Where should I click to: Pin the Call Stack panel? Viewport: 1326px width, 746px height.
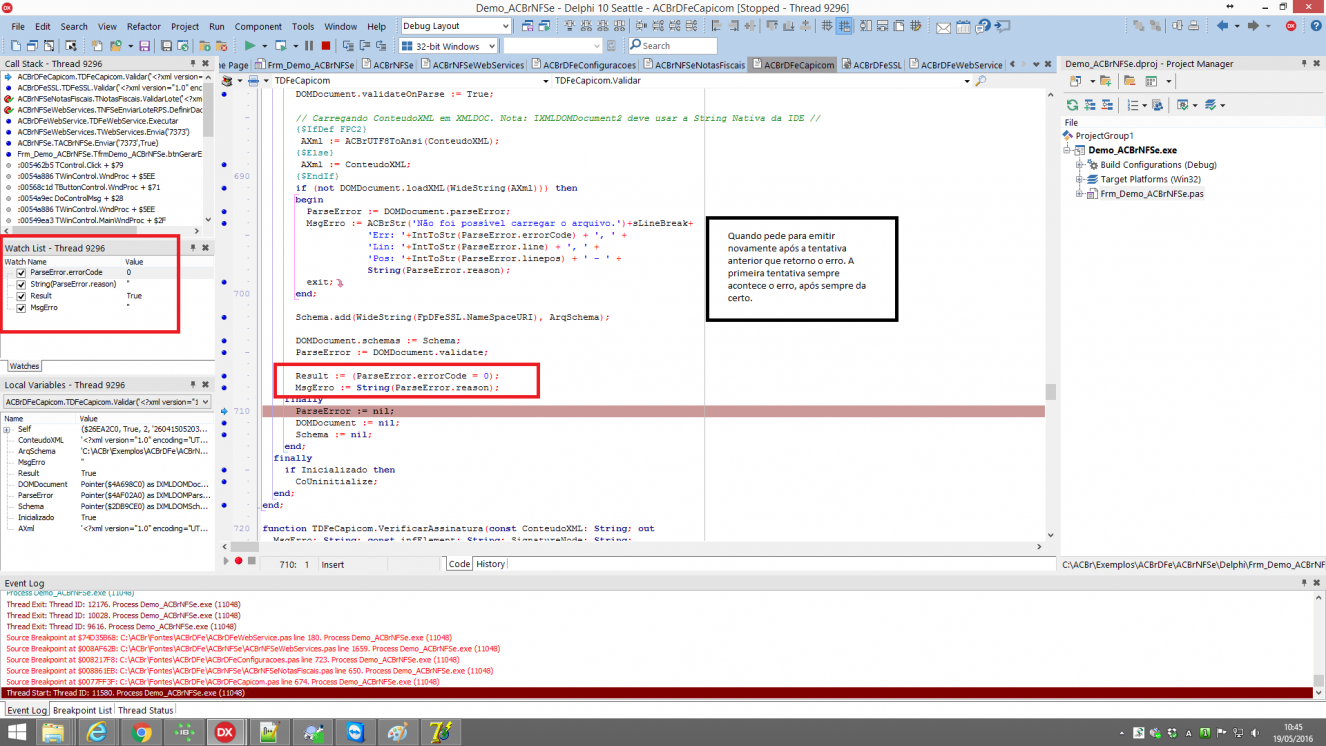click(193, 64)
